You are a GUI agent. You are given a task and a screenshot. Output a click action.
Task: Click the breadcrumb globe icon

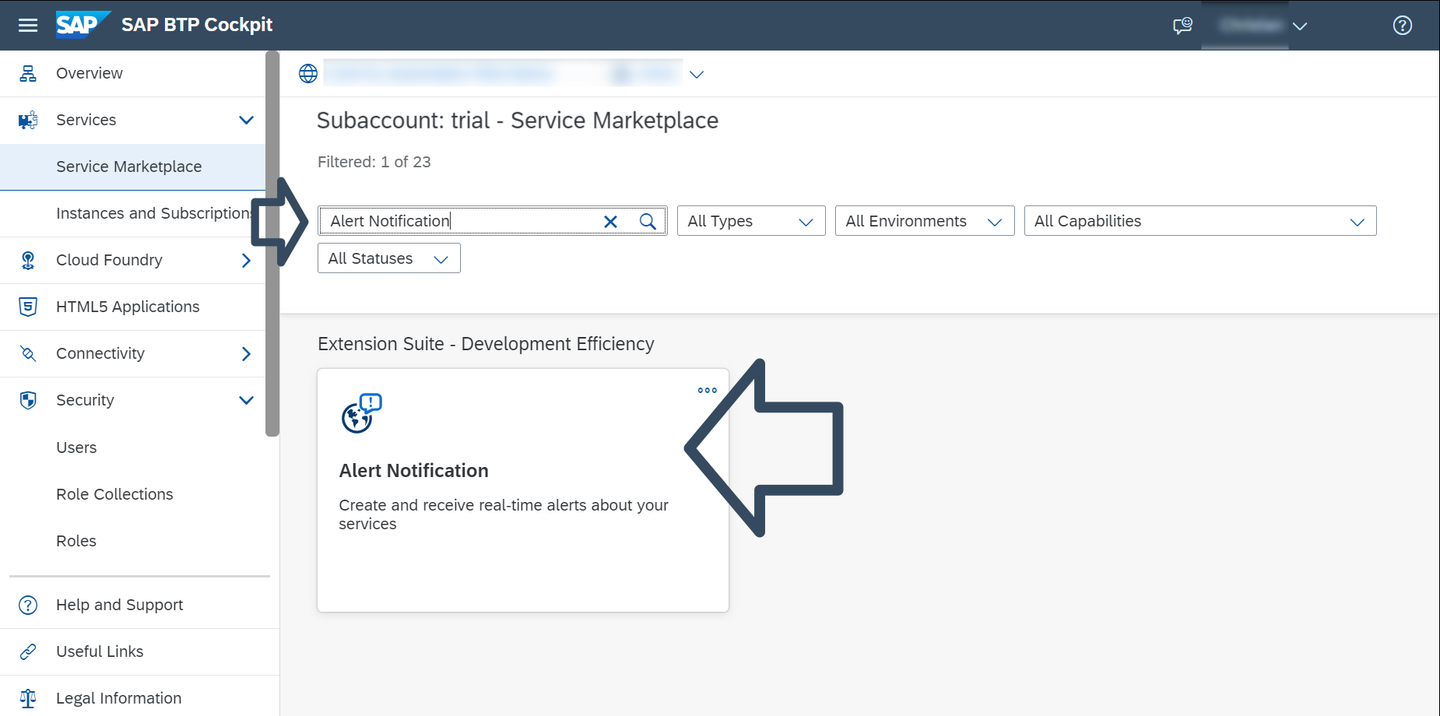tap(308, 74)
